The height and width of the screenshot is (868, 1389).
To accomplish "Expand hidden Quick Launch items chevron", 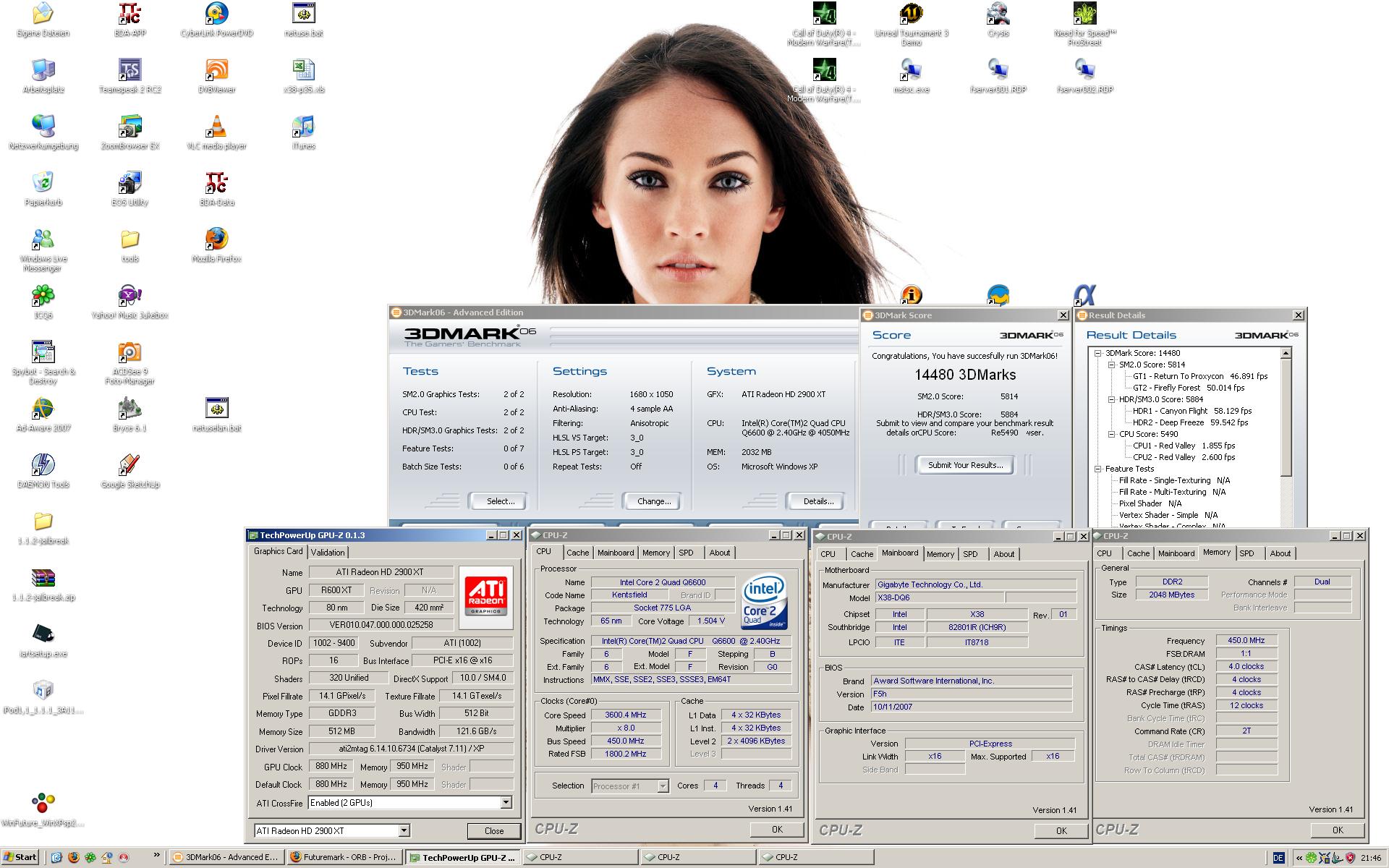I will coord(156,856).
